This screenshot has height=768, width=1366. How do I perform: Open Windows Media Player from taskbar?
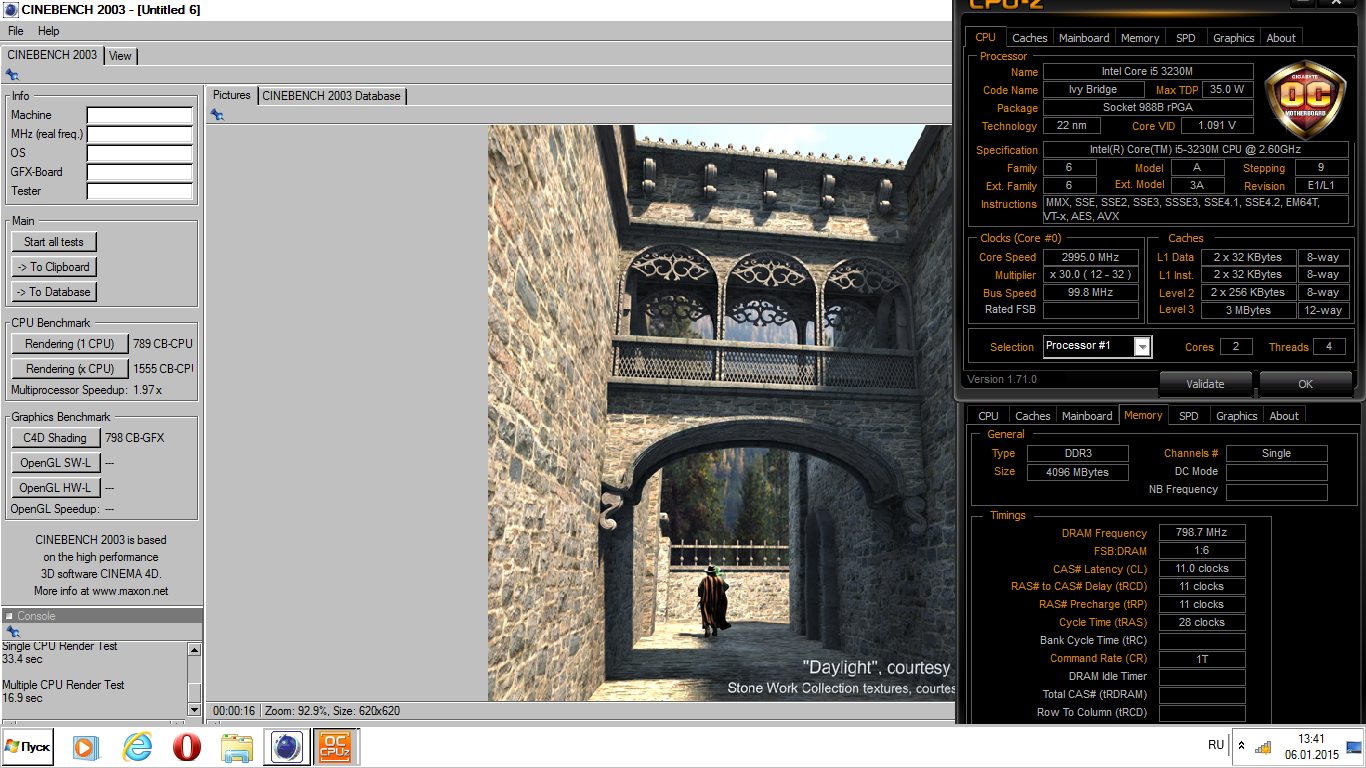click(87, 747)
